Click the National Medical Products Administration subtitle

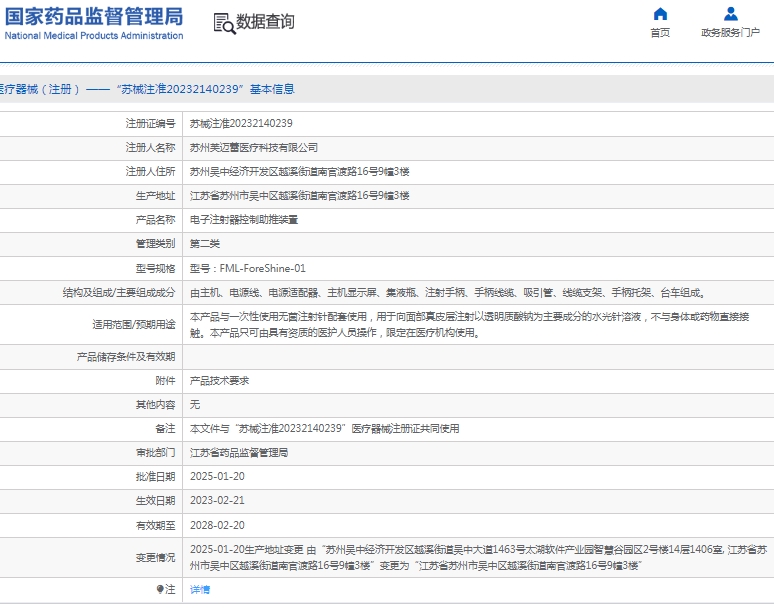point(94,36)
